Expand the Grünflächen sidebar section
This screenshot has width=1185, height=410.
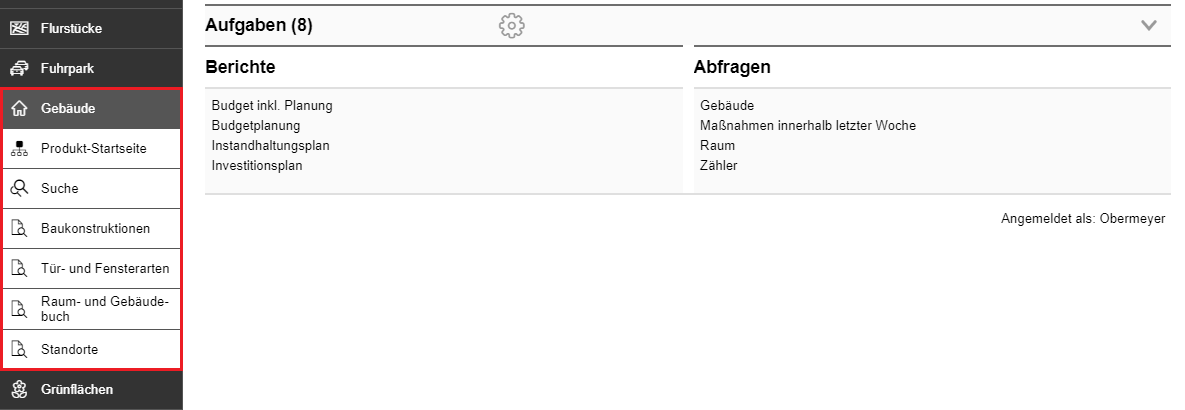(91, 390)
